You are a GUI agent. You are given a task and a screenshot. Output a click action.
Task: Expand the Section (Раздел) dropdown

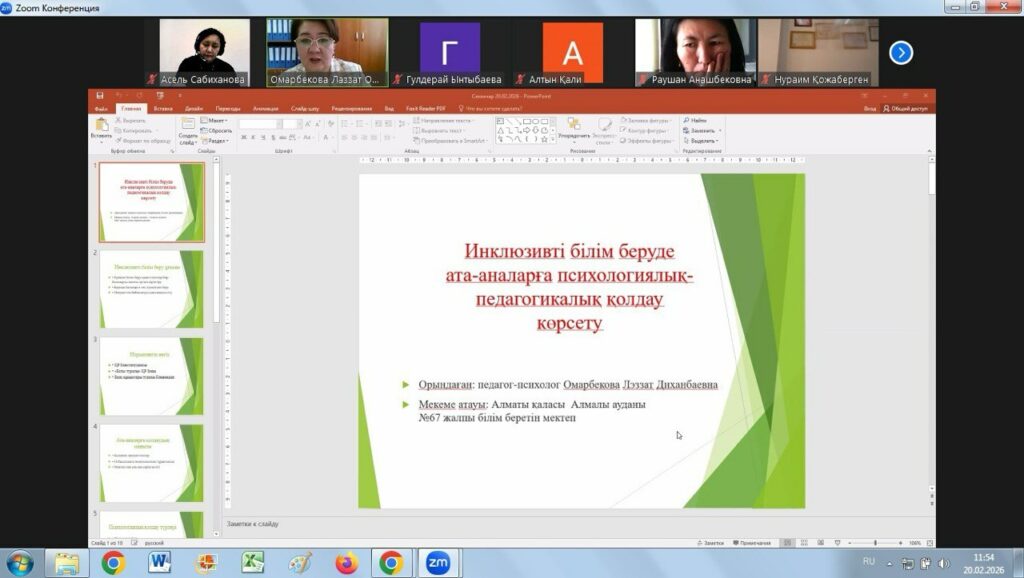click(216, 141)
